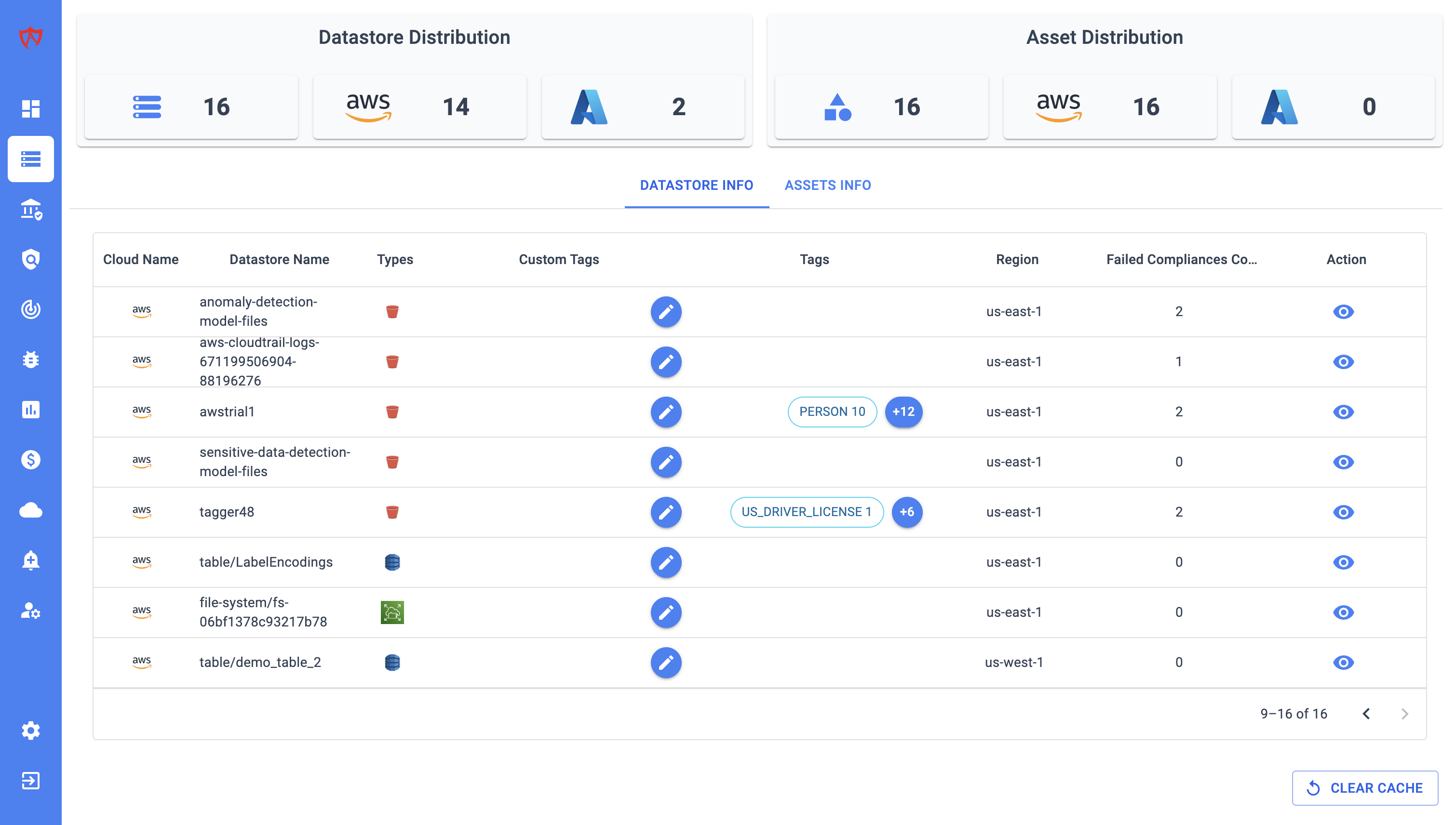Screen dimensions: 1456x825
Task: Go to previous page with the left chevron
Action: pyautogui.click(x=1366, y=713)
